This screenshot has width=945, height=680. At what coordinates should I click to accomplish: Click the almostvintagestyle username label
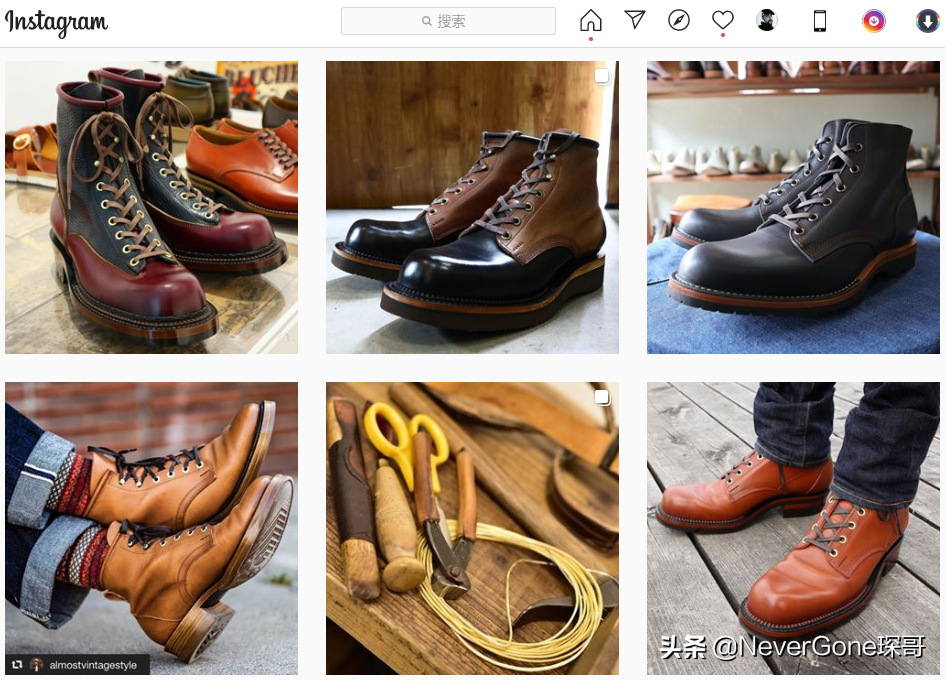tap(93, 665)
